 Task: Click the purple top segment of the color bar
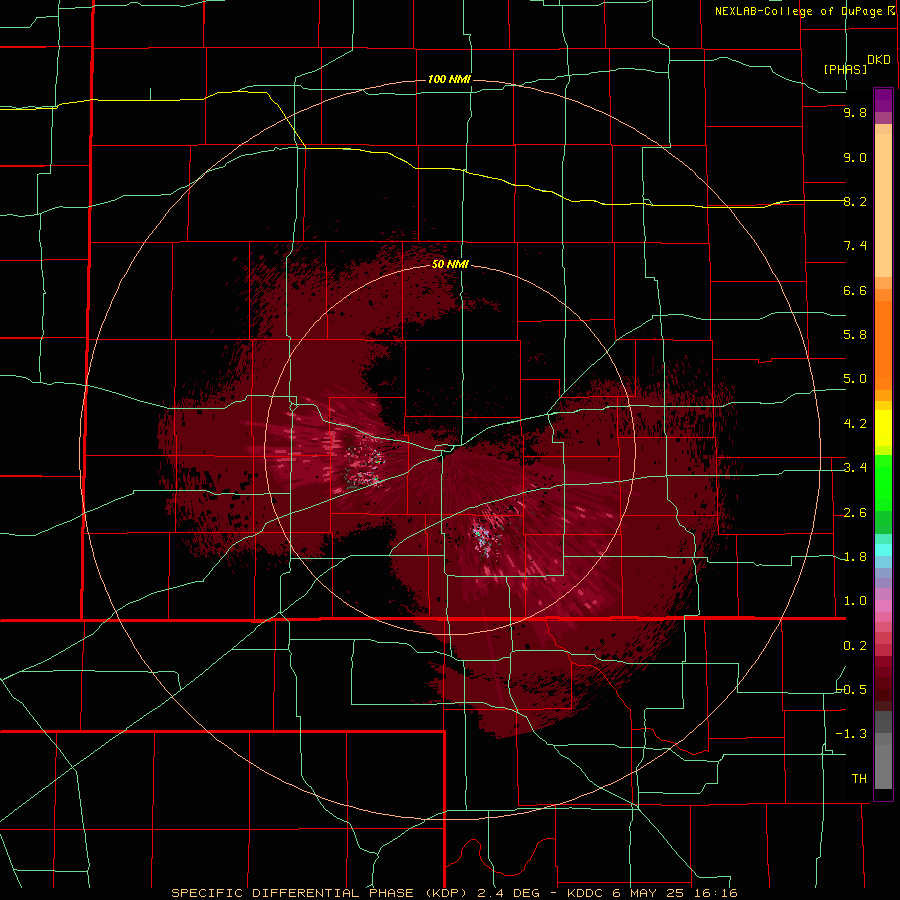[883, 100]
